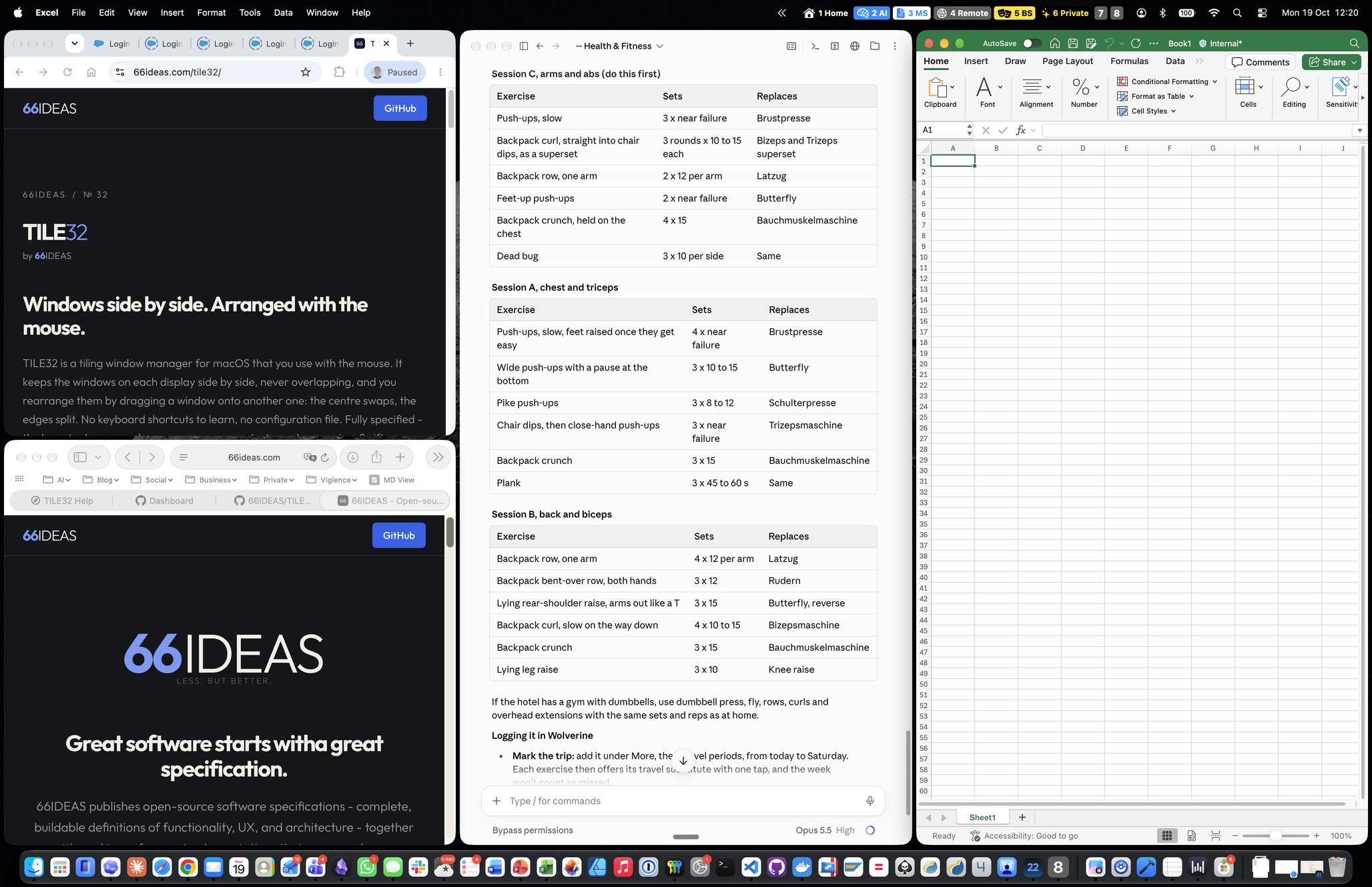Open the Excel search magnifier icon

pyautogui.click(x=1354, y=43)
